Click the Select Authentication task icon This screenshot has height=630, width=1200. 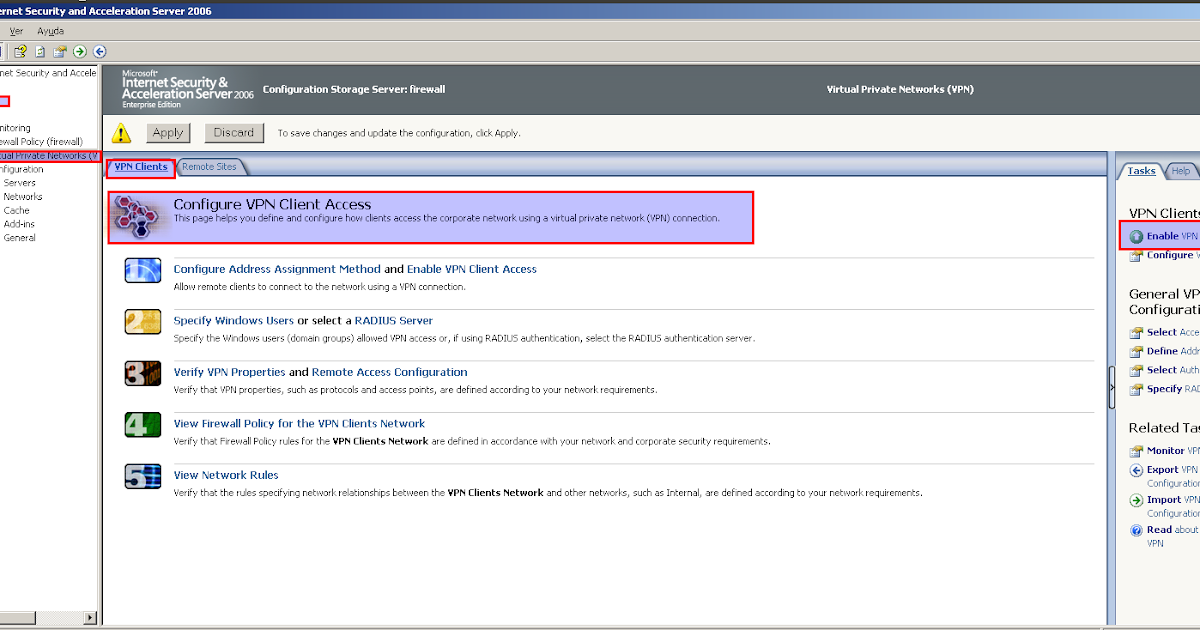pyautogui.click(x=1136, y=370)
